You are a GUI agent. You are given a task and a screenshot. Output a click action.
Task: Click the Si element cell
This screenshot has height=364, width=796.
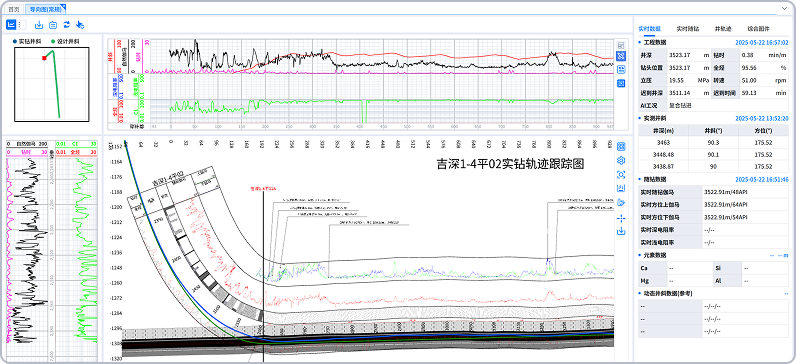(726, 268)
